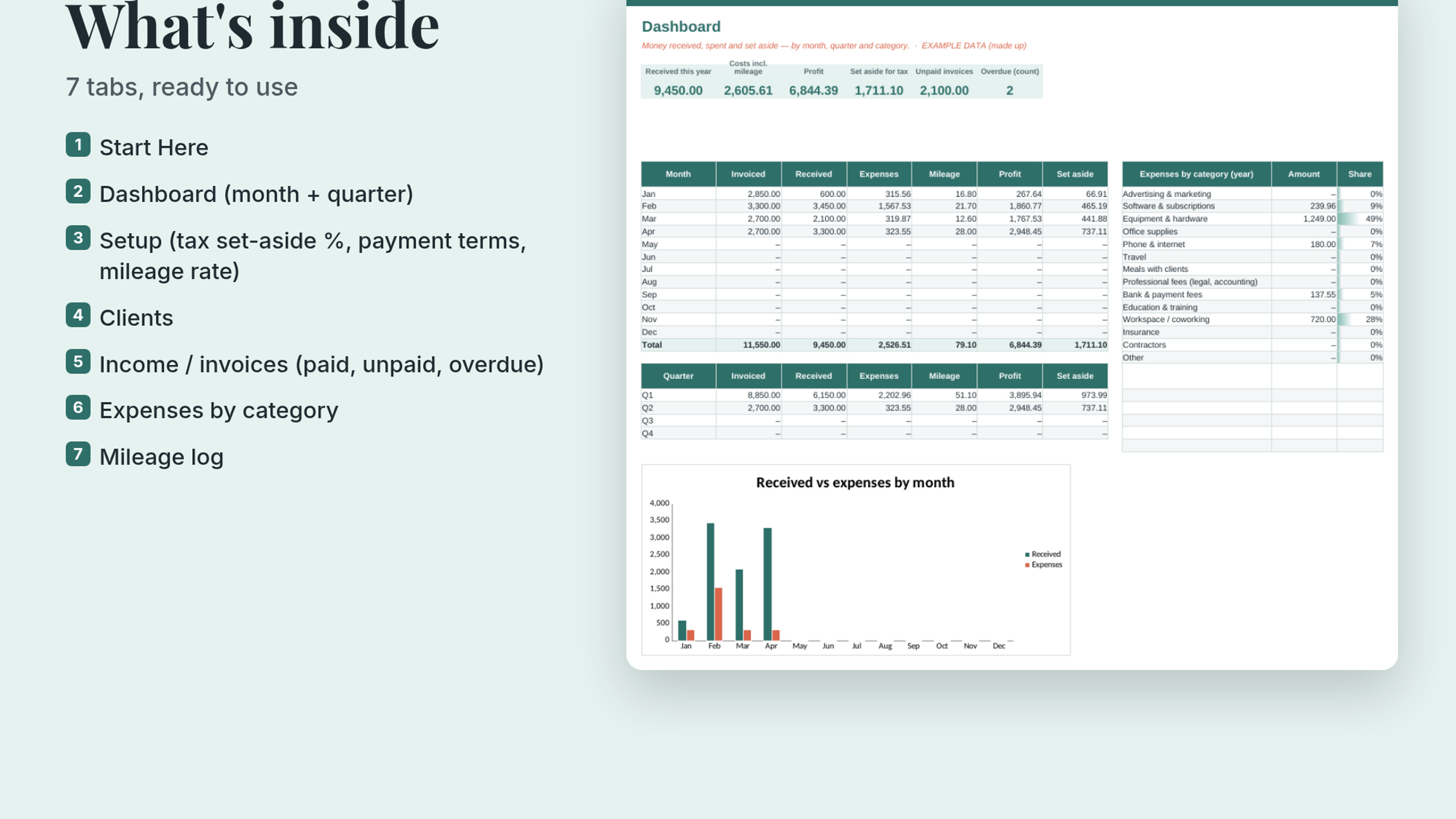The height and width of the screenshot is (819, 1456).
Task: Click the 'Mileage log' list item
Action: point(162,457)
